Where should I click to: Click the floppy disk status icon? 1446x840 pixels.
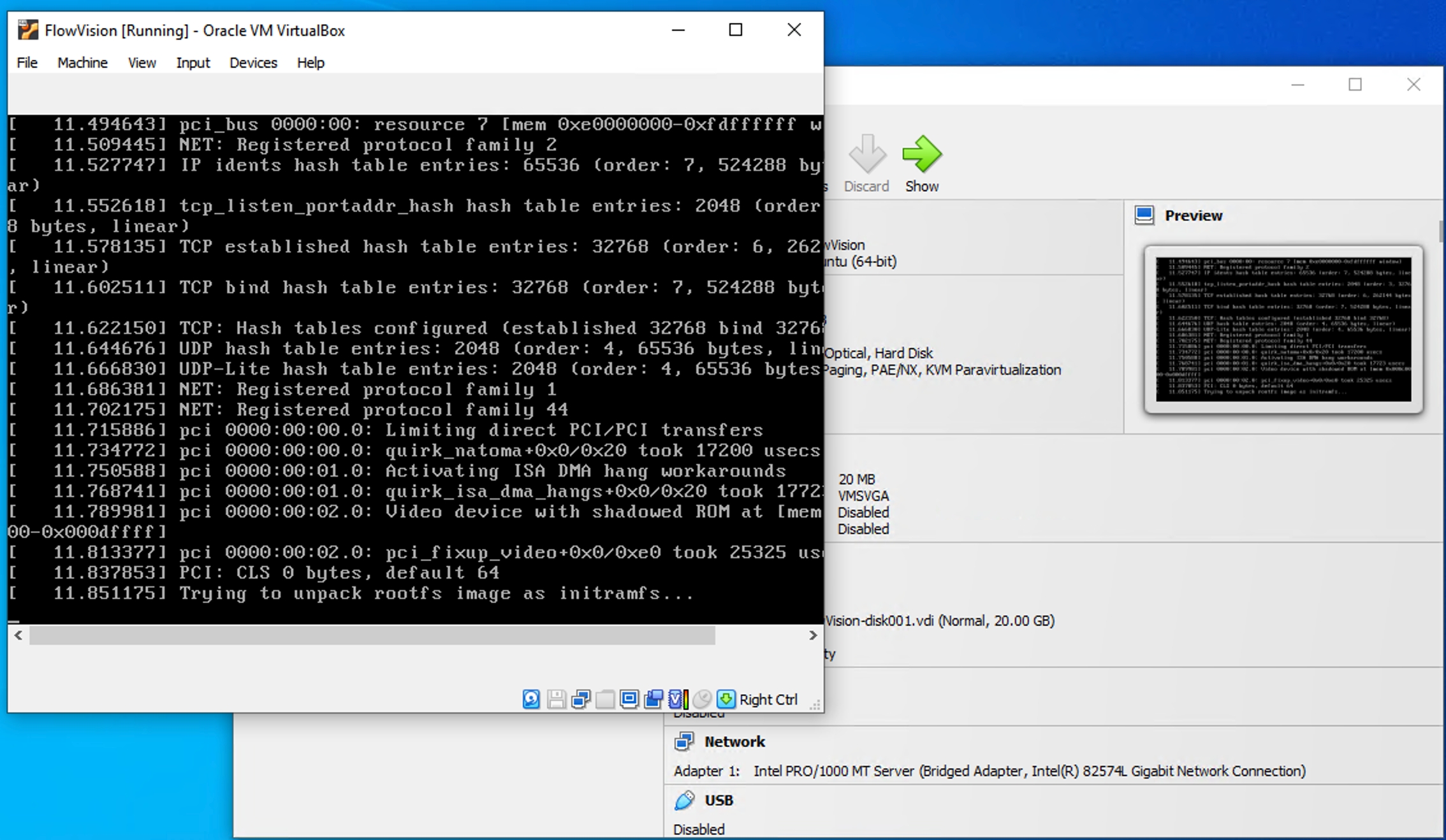coord(556,699)
